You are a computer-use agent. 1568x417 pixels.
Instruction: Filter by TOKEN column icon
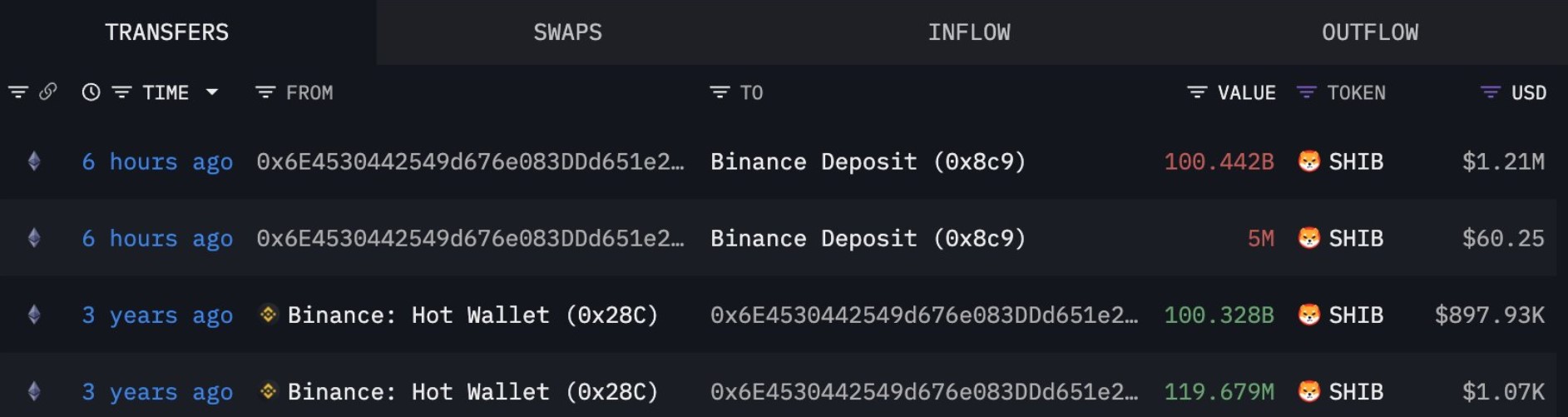coord(1307,92)
